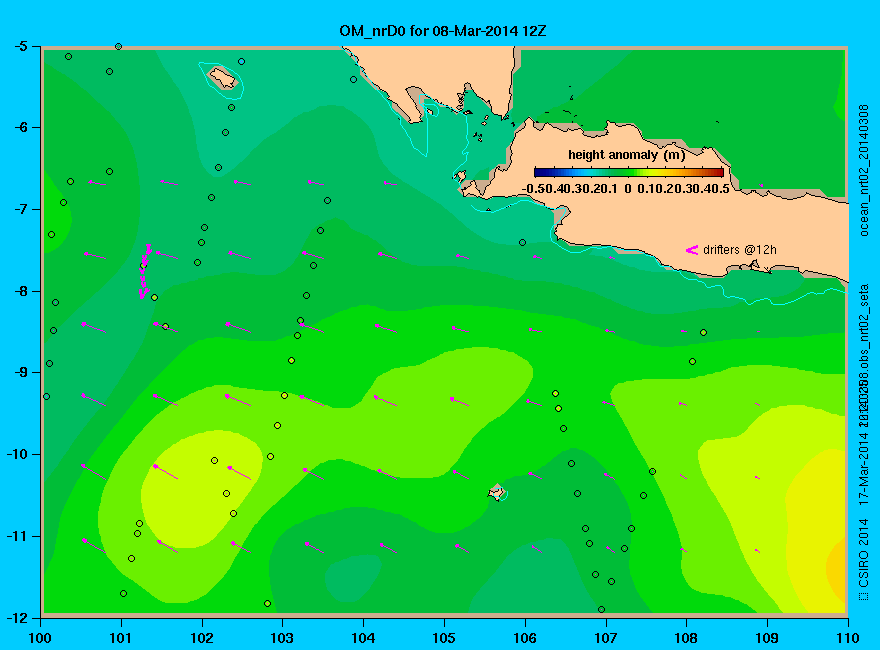Click the "109" longitude tick label

pos(767,638)
